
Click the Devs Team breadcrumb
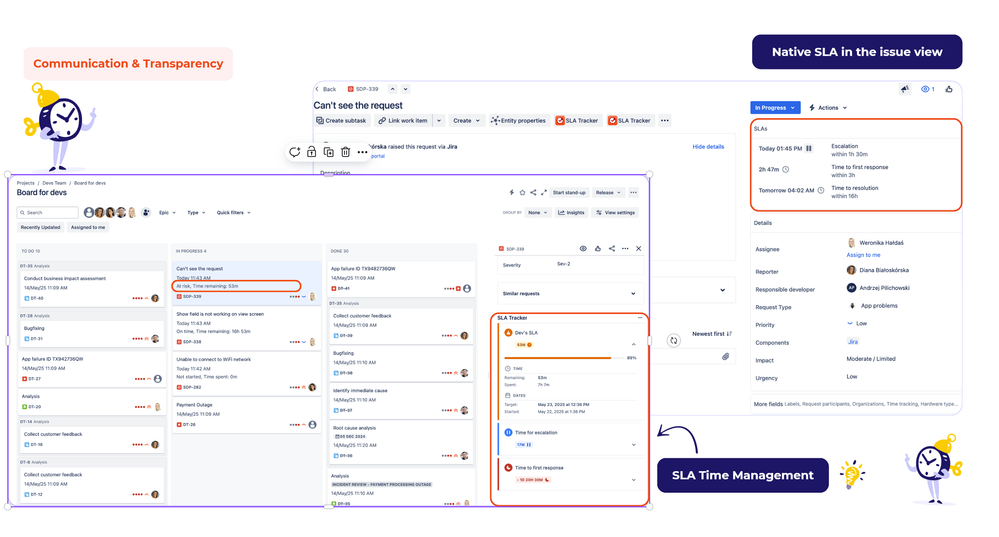pos(54,183)
